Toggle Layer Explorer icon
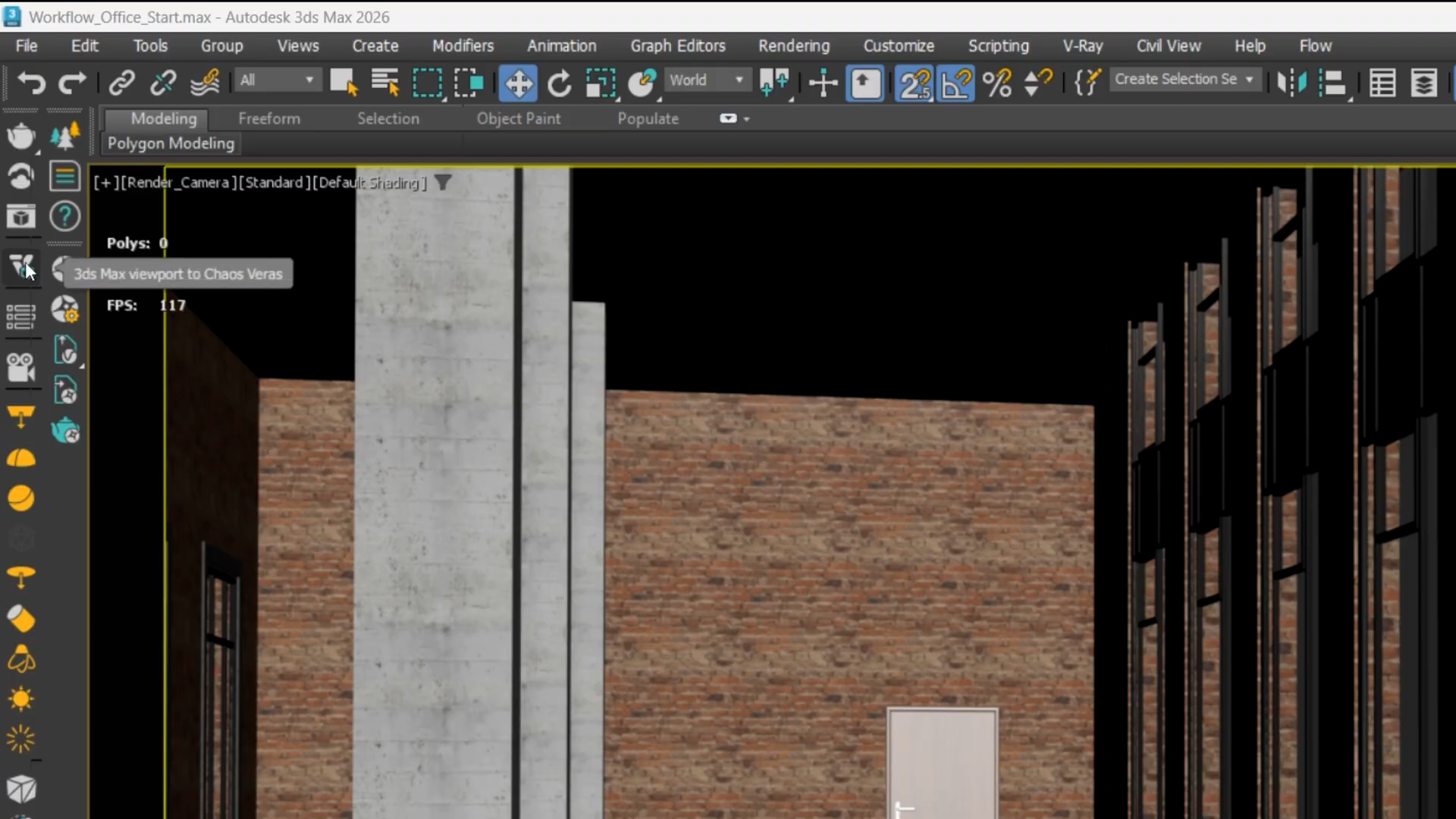 (1423, 83)
